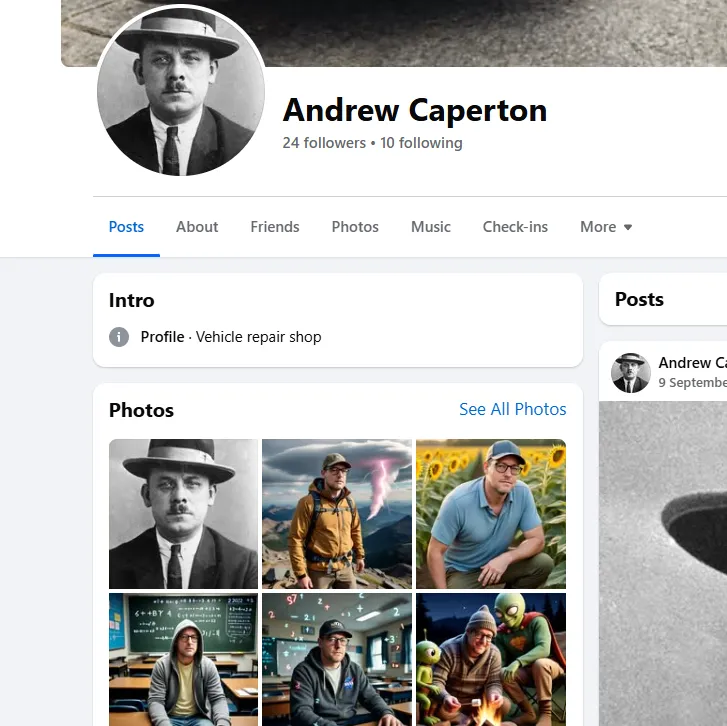727x726 pixels.
Task: Open the hiker with lightning photo thumbnail
Action: coord(337,514)
